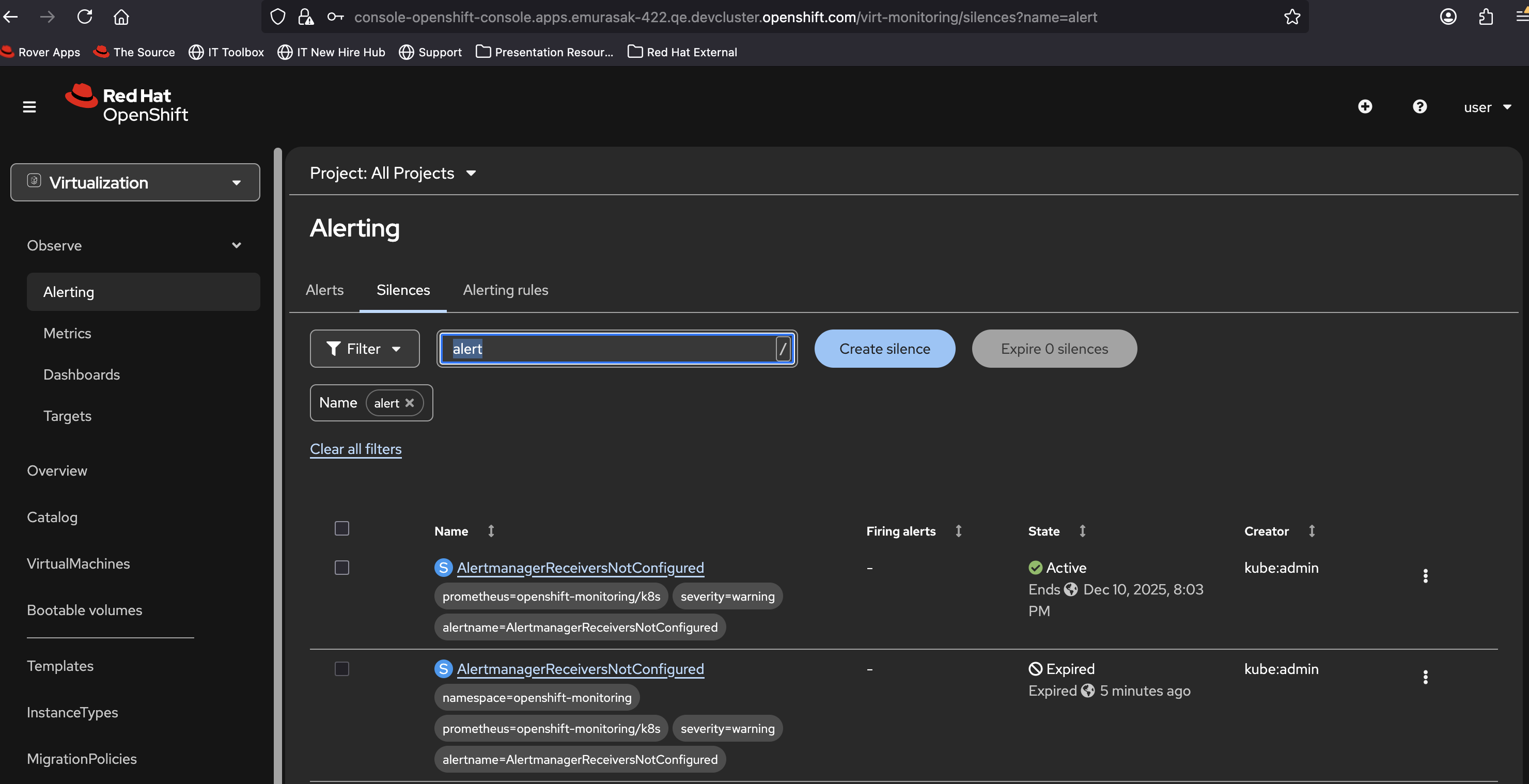Screen dimensions: 1529x784
Task: Expand the Project: All Projects dropdown
Action: pos(393,174)
